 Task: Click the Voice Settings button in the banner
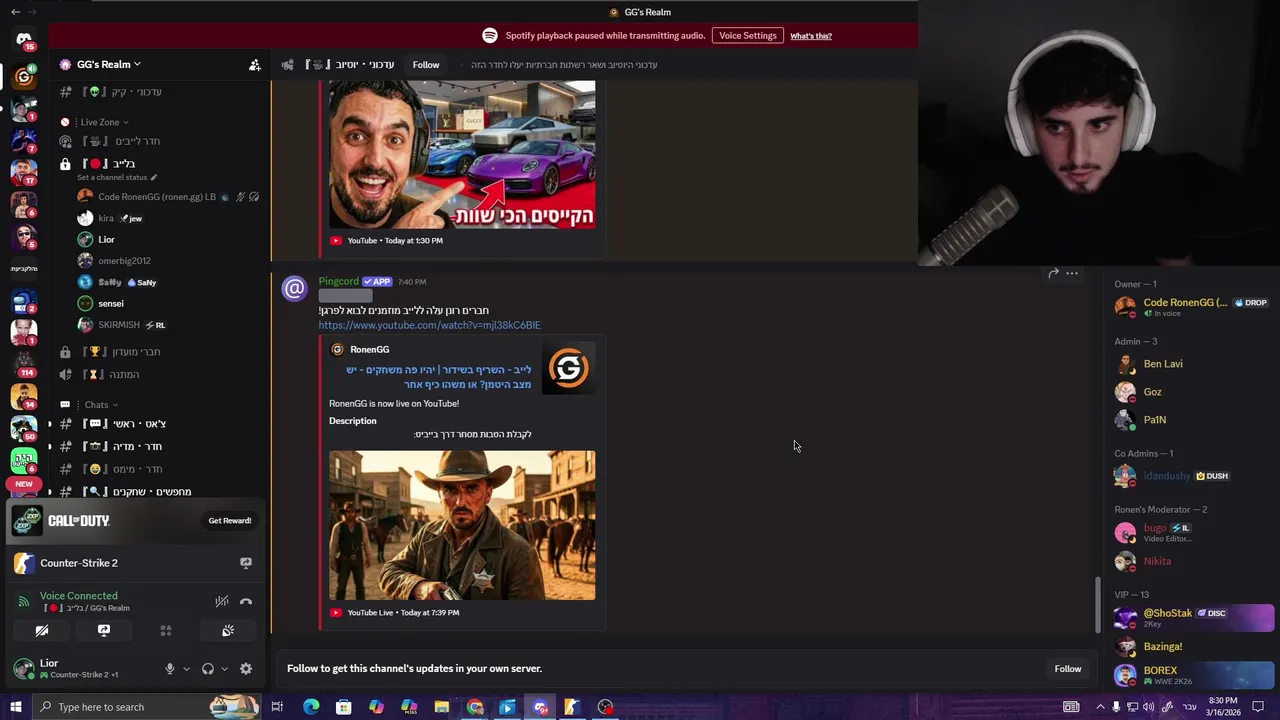click(x=747, y=36)
